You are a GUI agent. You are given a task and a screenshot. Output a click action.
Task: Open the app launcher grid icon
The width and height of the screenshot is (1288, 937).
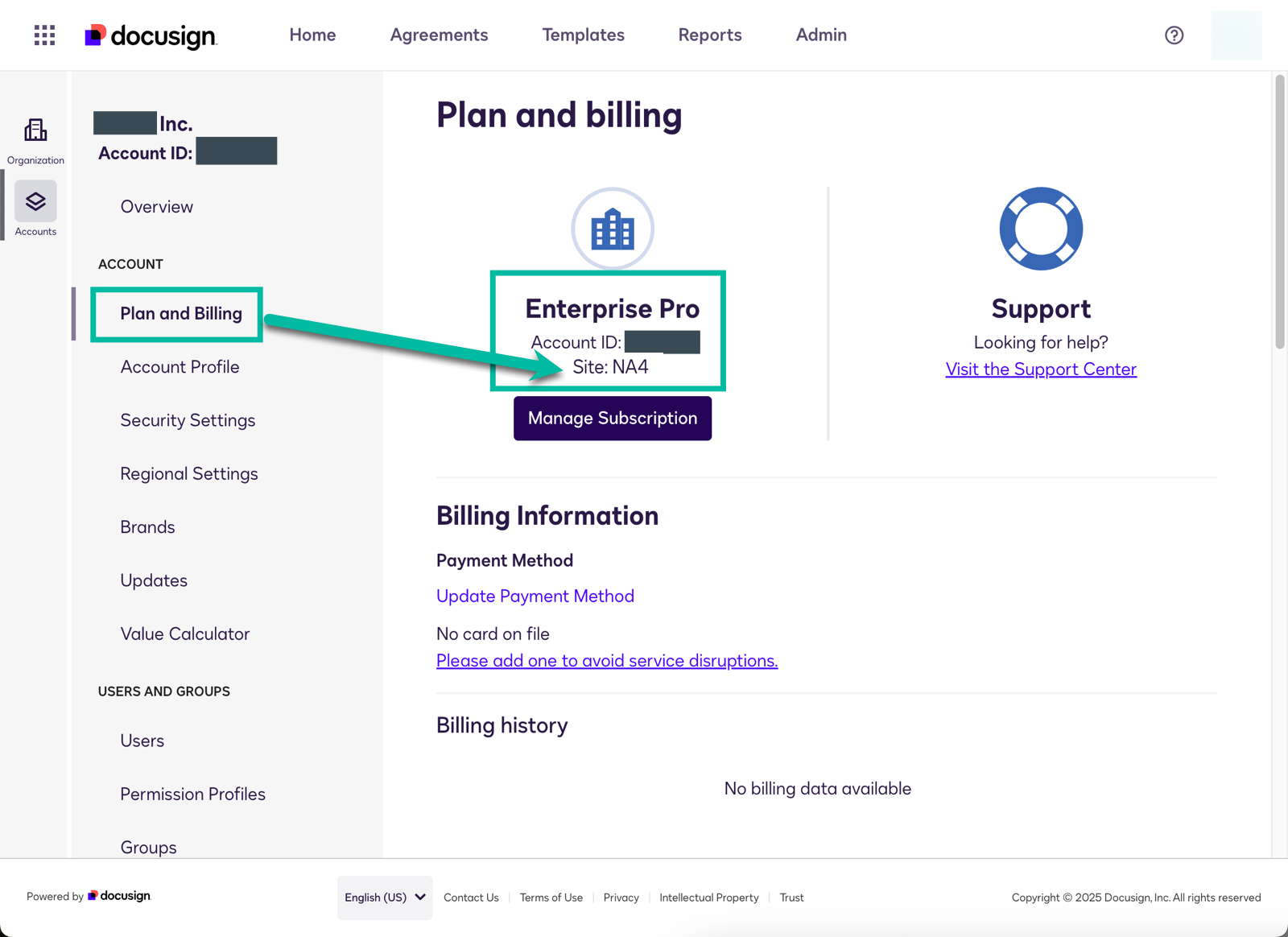pyautogui.click(x=44, y=35)
